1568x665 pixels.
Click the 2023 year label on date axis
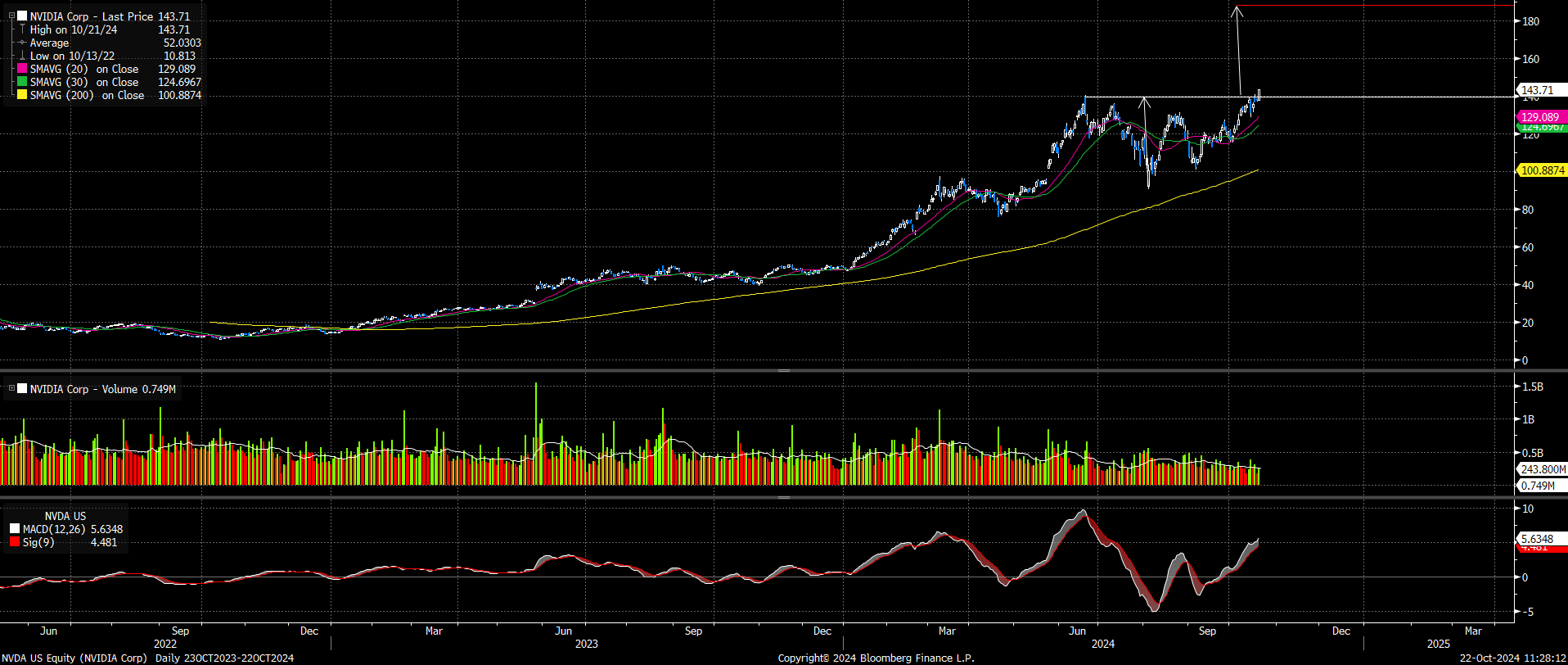click(x=587, y=644)
